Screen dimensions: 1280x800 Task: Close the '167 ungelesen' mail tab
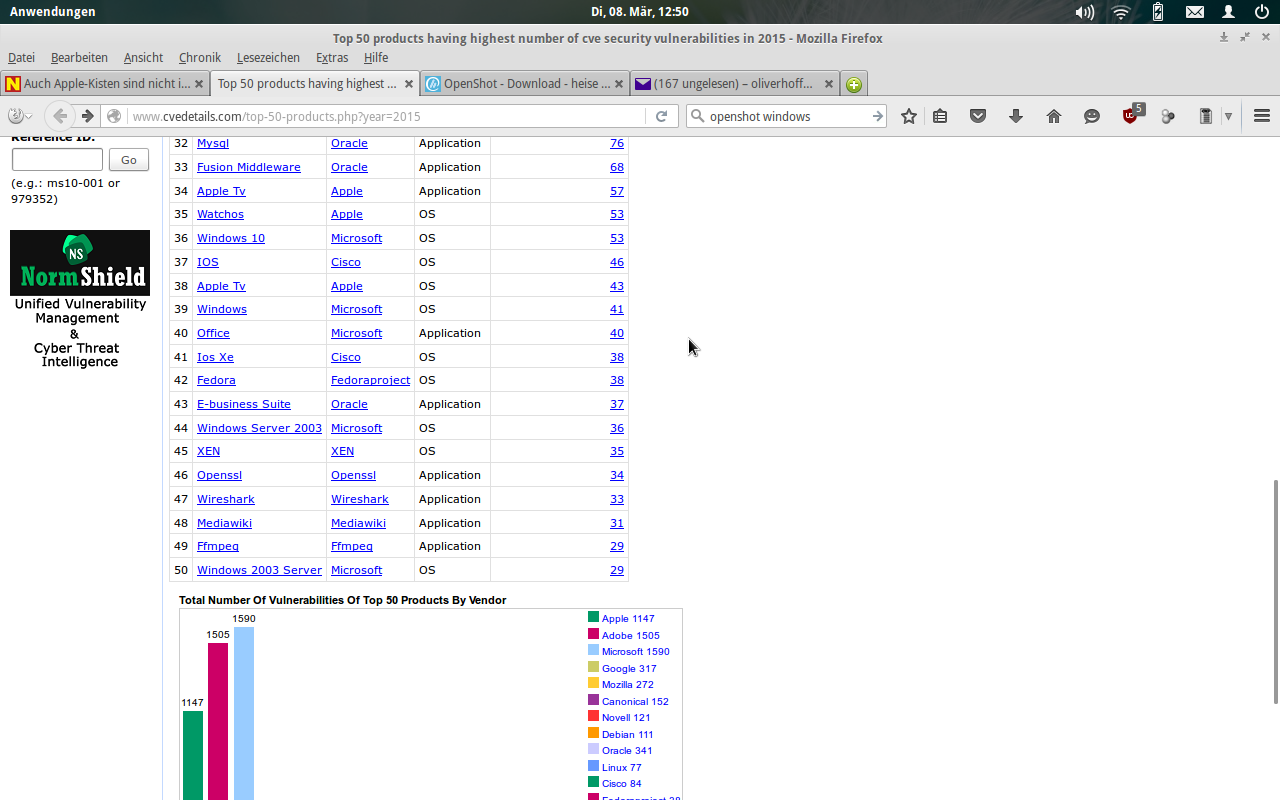click(827, 84)
